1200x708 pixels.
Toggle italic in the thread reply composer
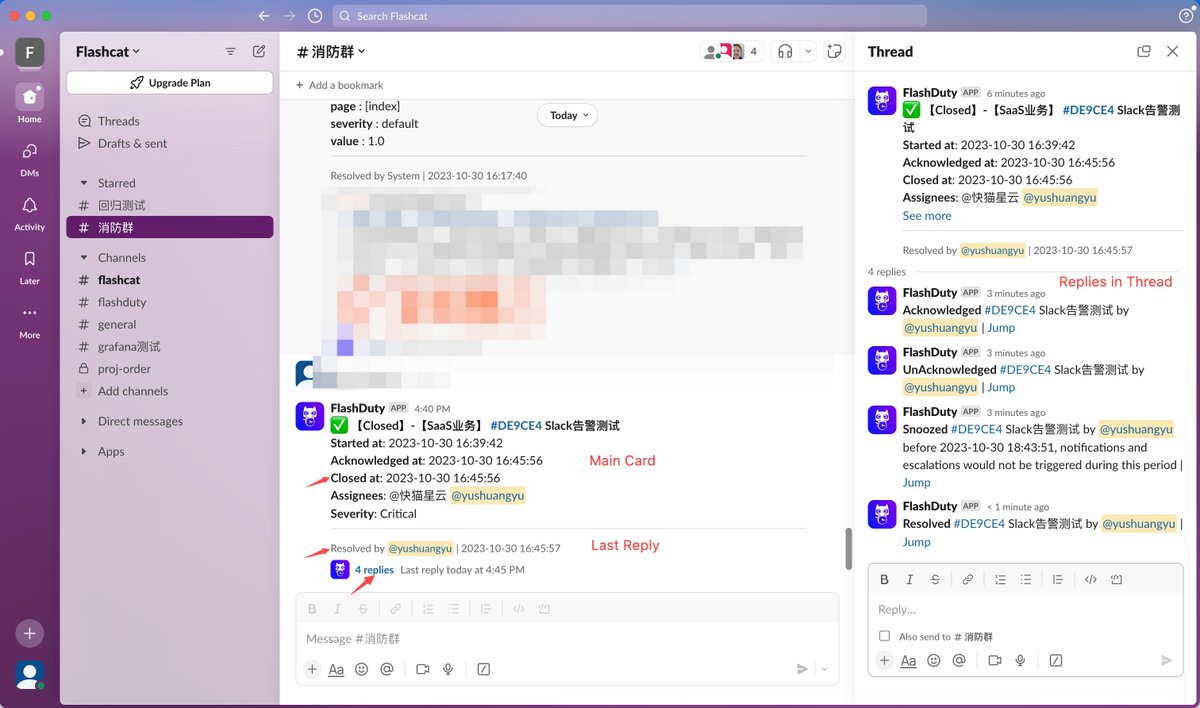(910, 579)
